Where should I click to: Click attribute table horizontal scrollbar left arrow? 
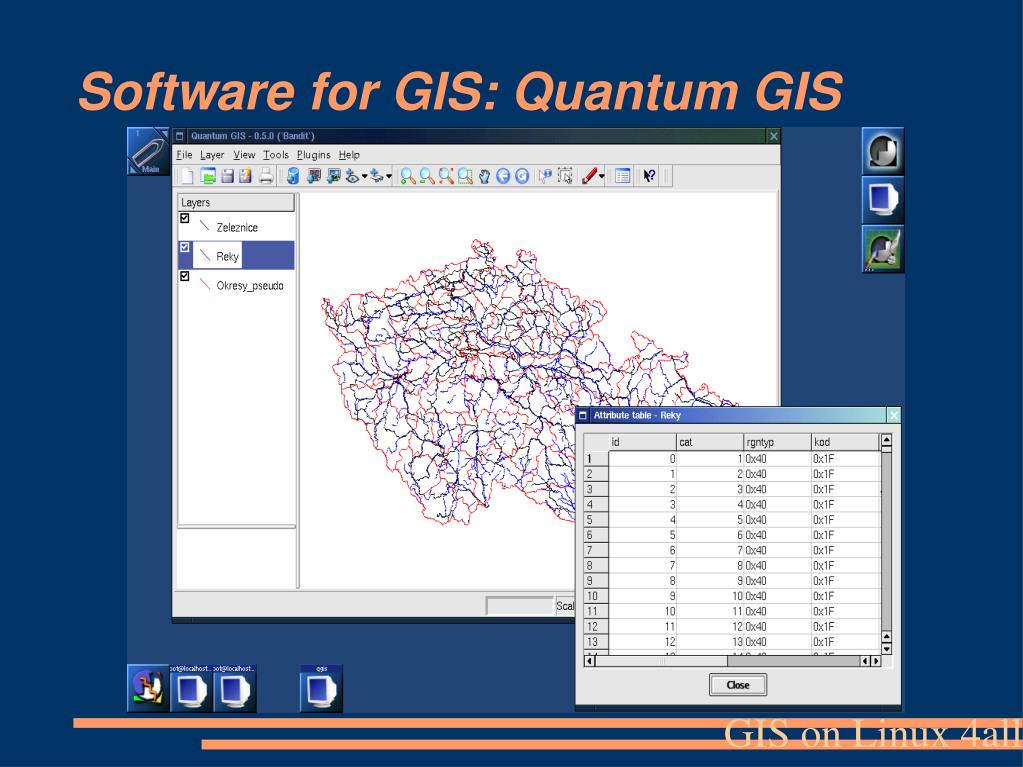pyautogui.click(x=589, y=661)
